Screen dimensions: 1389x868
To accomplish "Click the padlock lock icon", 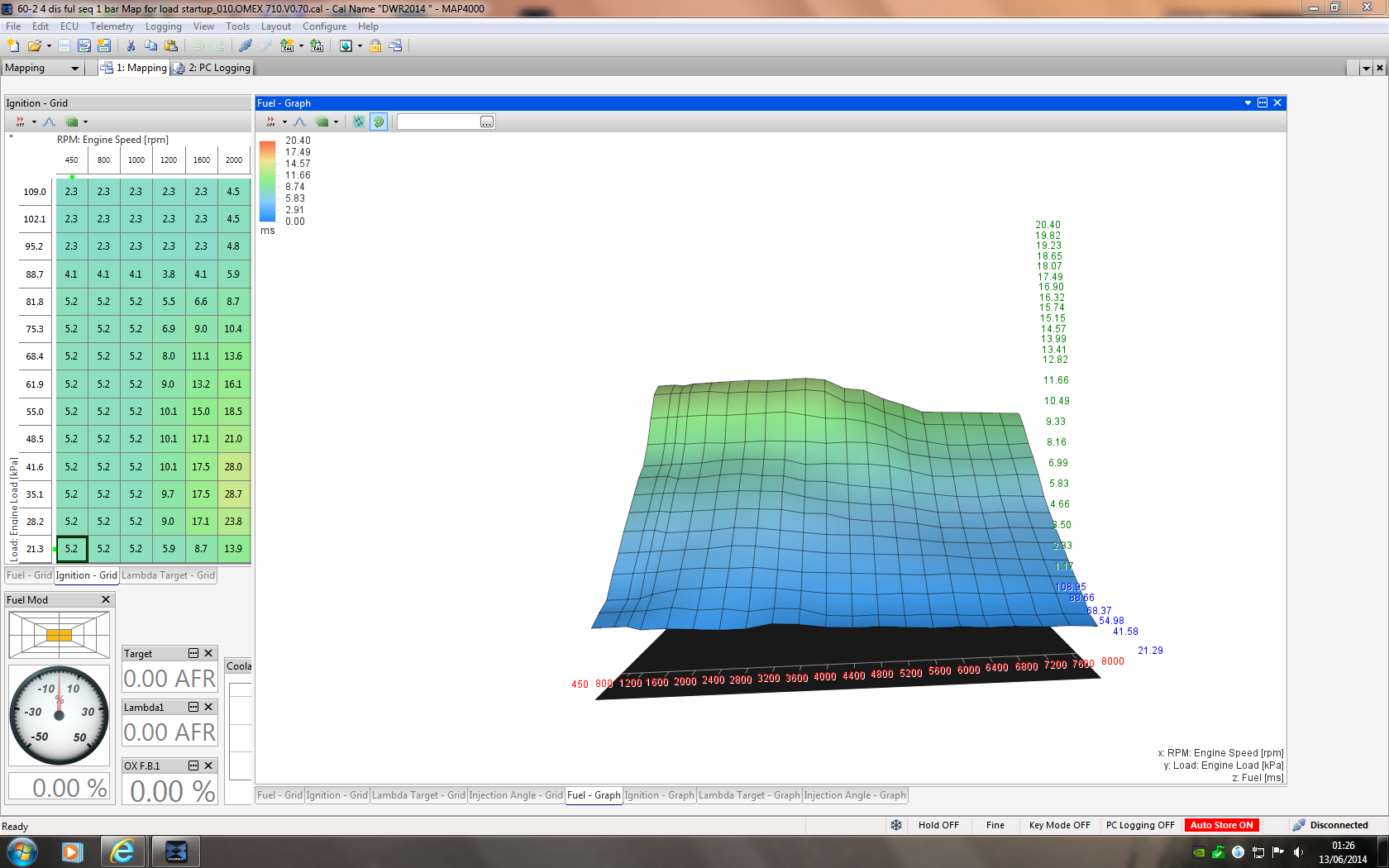I will [375, 46].
